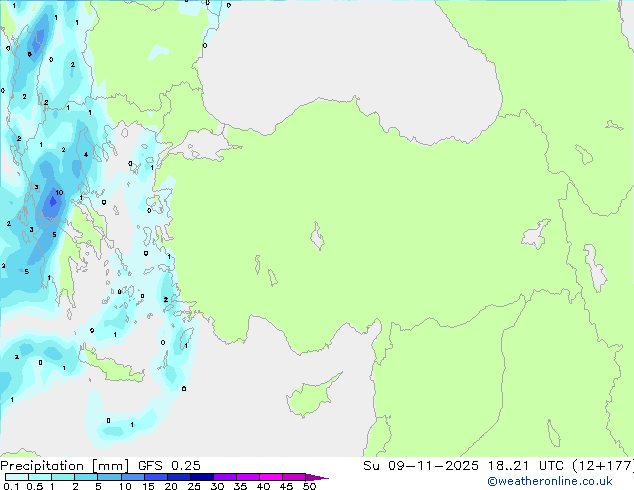
Task: Click the 'Su 09-11-2025' date text
Action: (x=421, y=465)
